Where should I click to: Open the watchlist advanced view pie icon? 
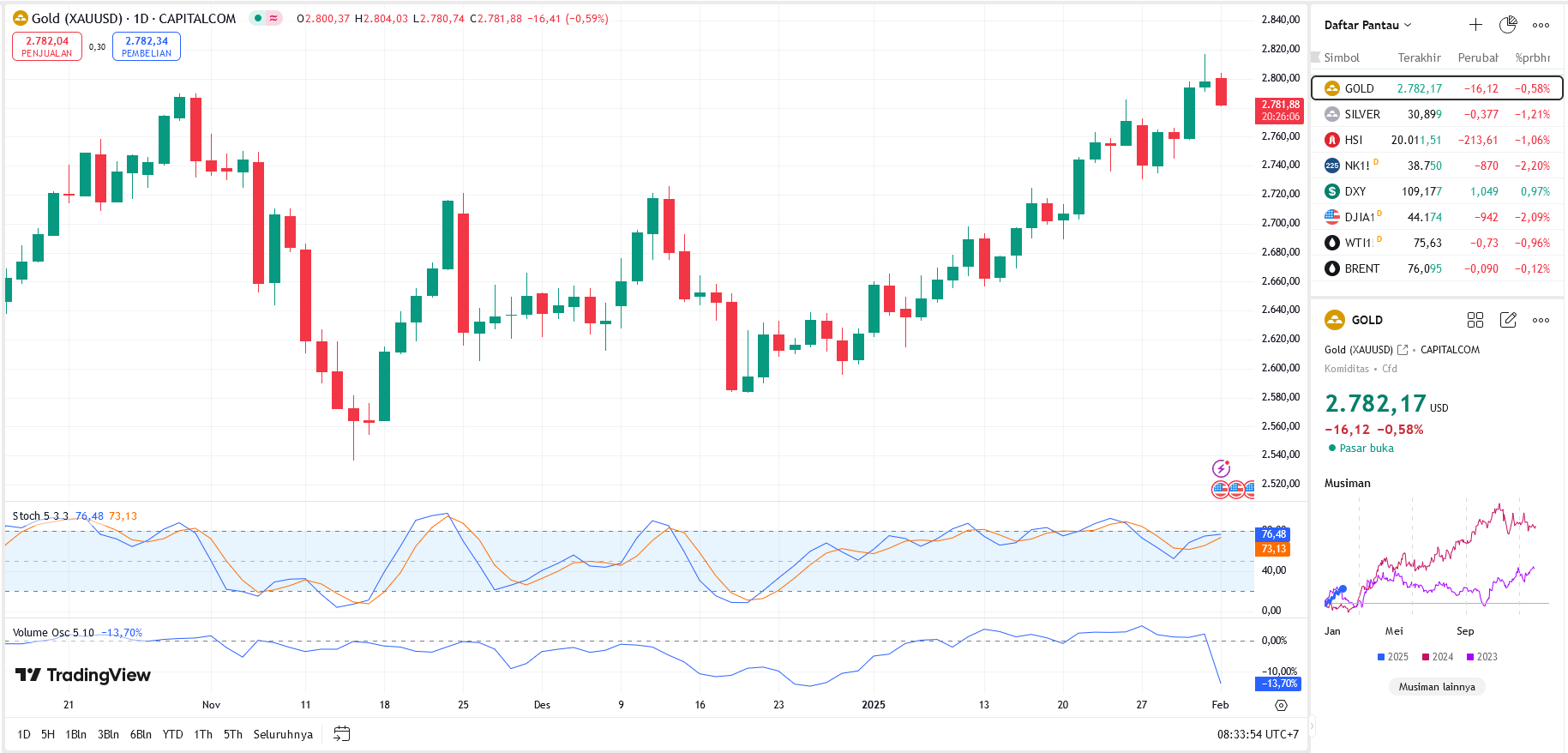click(1508, 25)
